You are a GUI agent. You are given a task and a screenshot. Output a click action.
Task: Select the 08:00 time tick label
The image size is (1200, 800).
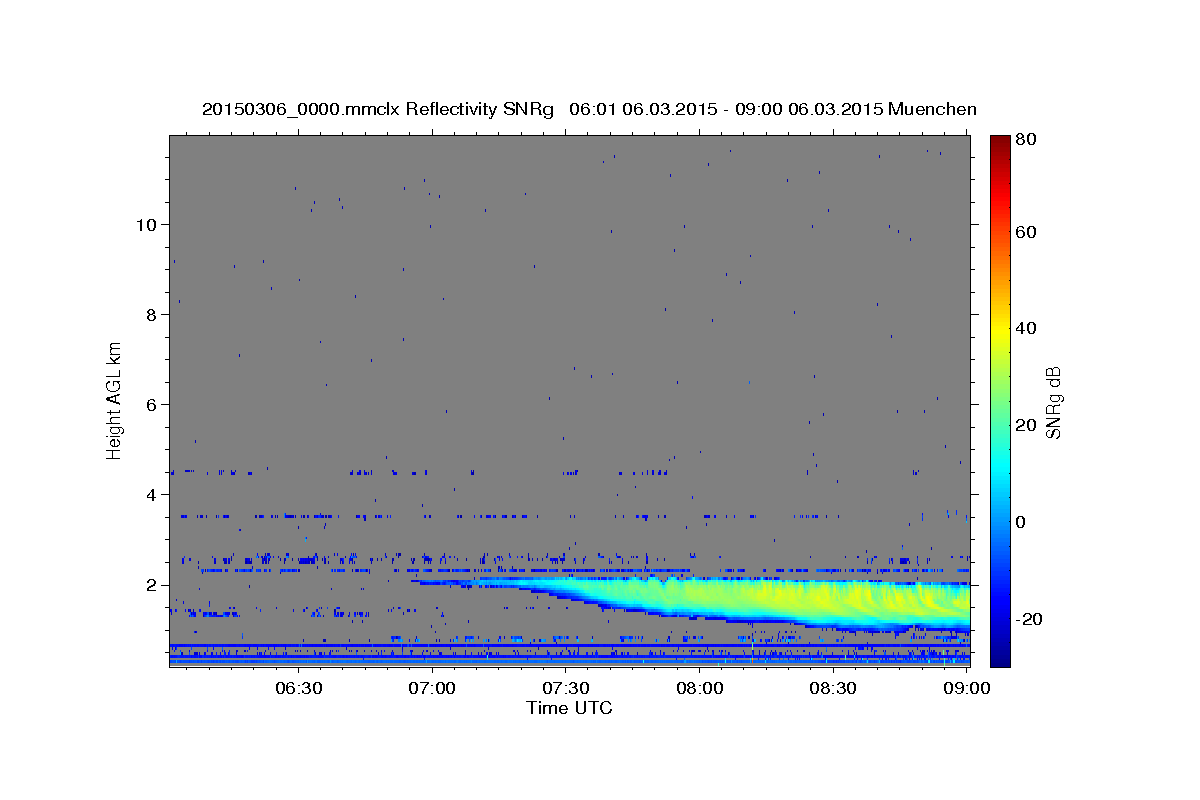point(700,689)
